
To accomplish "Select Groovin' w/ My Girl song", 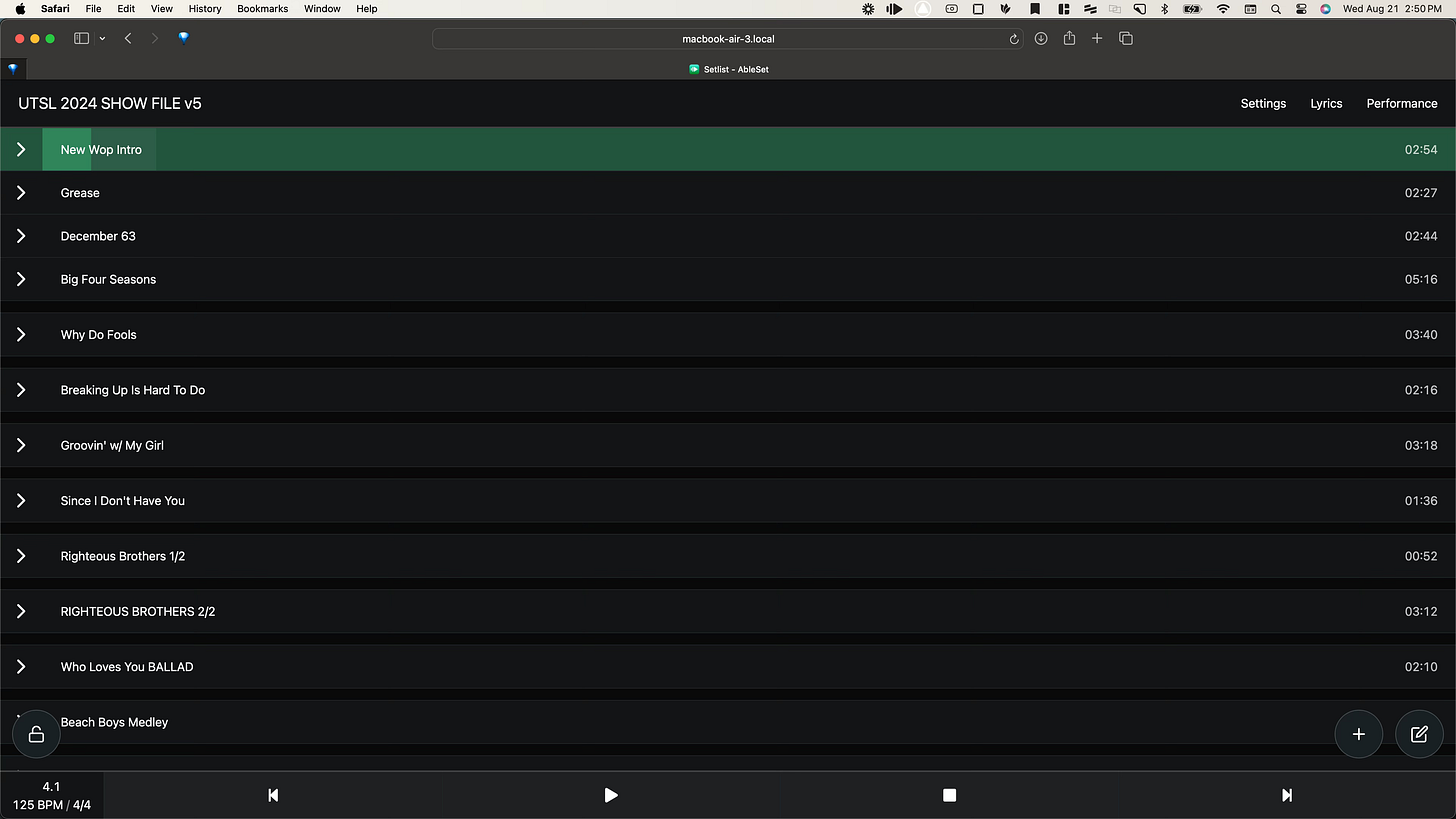I will (x=112, y=445).
